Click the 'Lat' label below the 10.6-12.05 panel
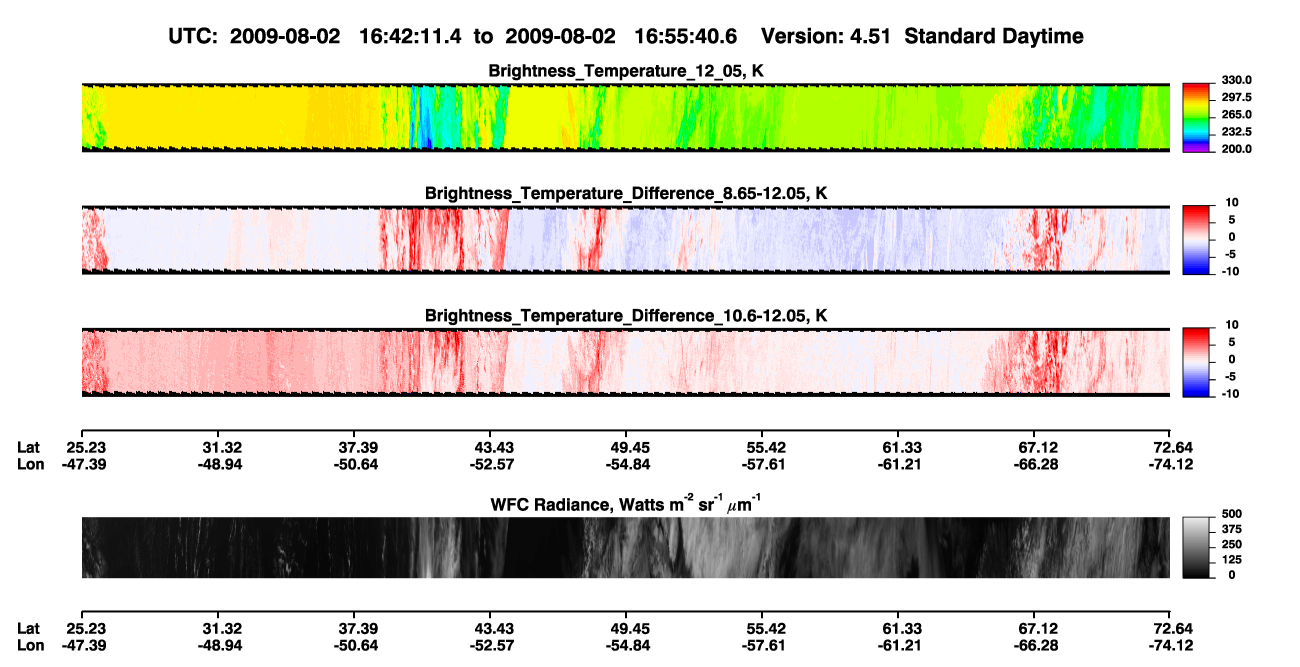The image size is (1300, 667). [28, 446]
